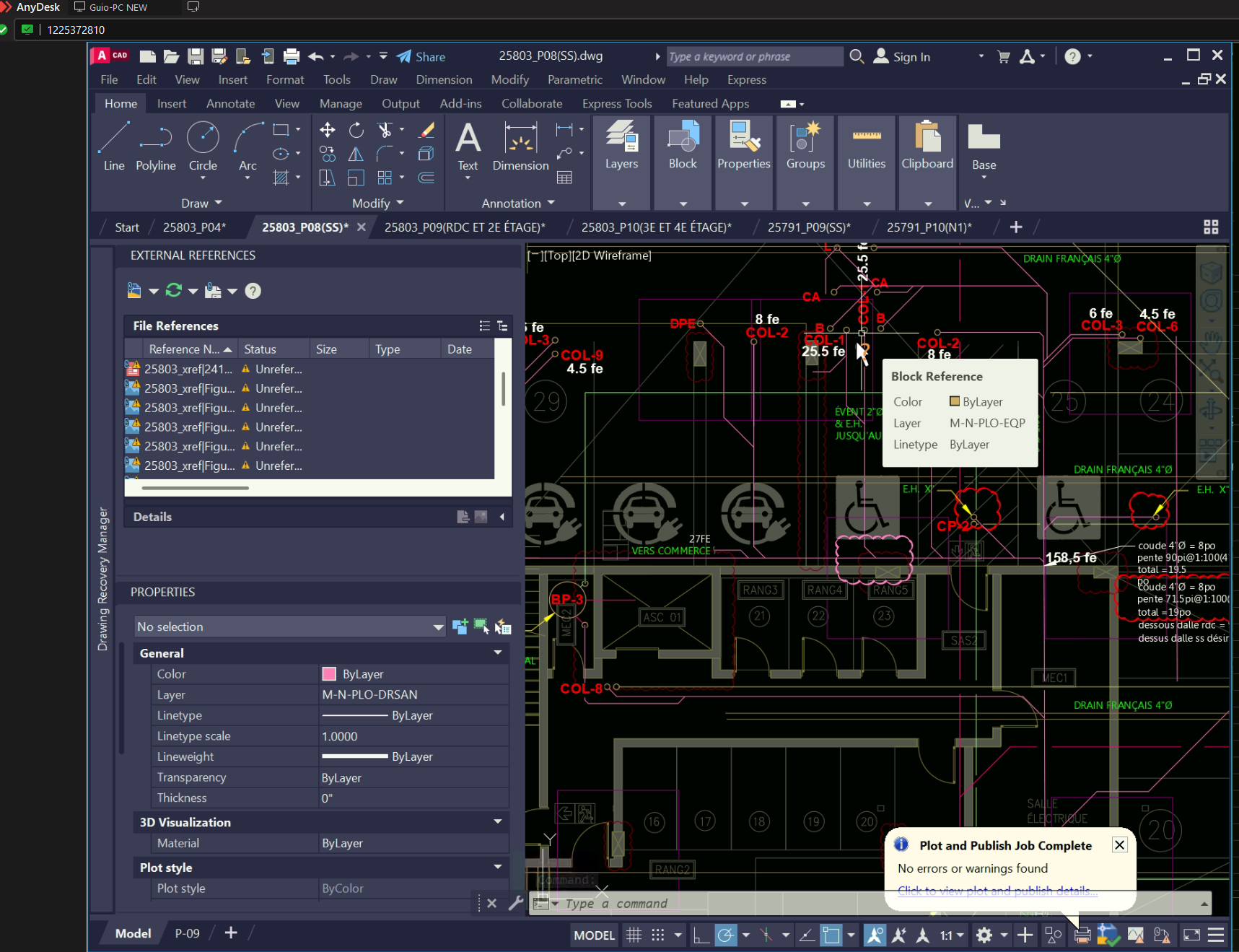Click the Share button
This screenshot has width=1239, height=952.
[421, 56]
